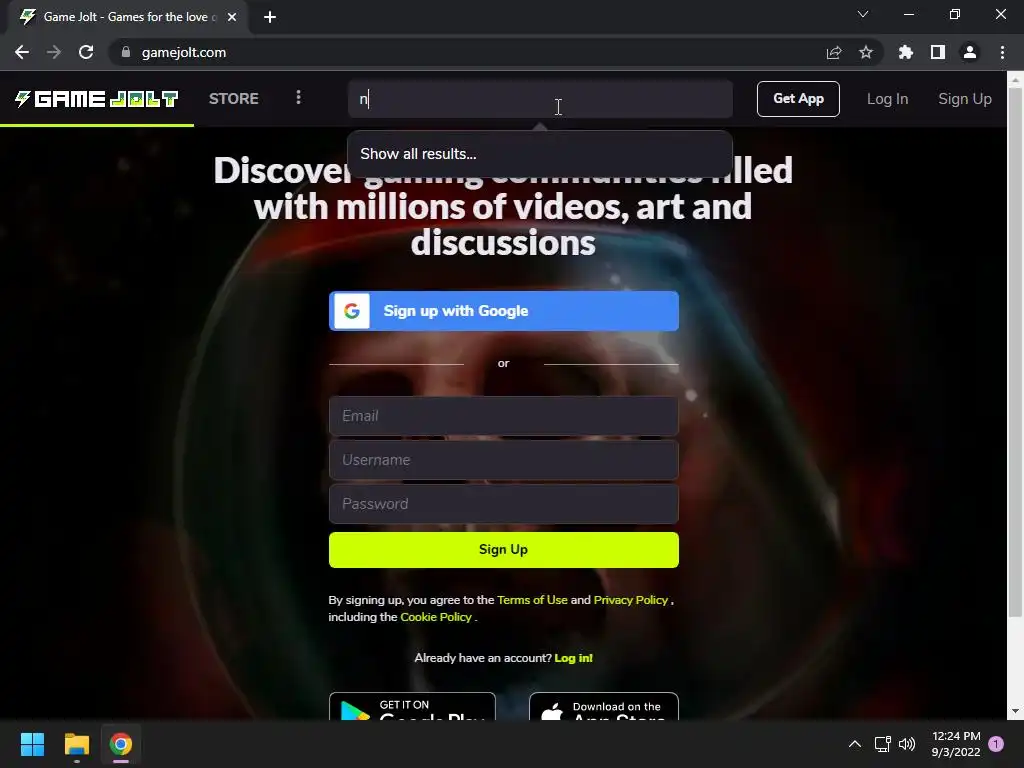1024x768 pixels.
Task: Open the Log In page from header
Action: [887, 99]
